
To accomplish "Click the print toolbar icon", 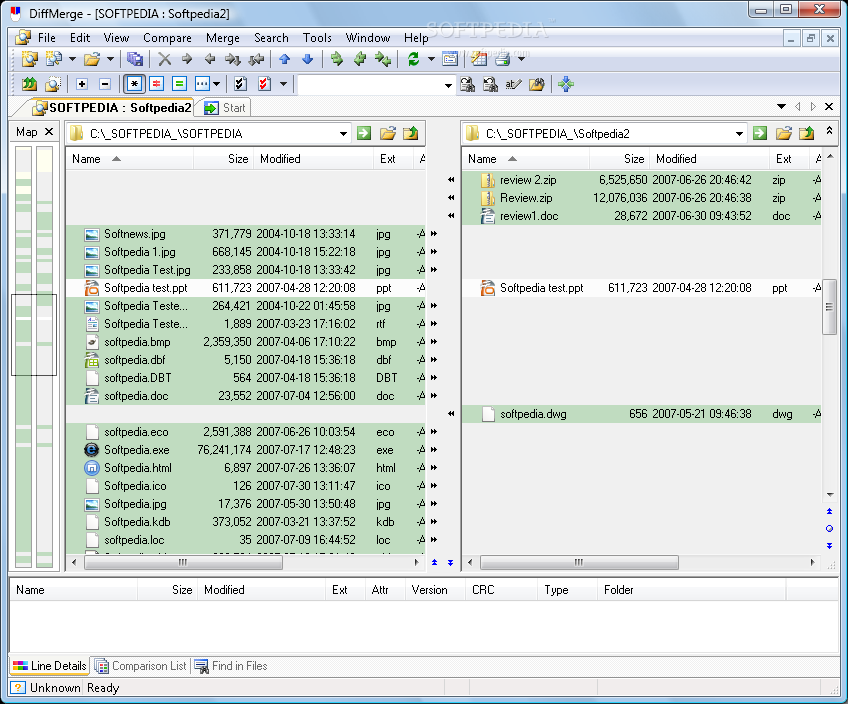I will pos(502,59).
